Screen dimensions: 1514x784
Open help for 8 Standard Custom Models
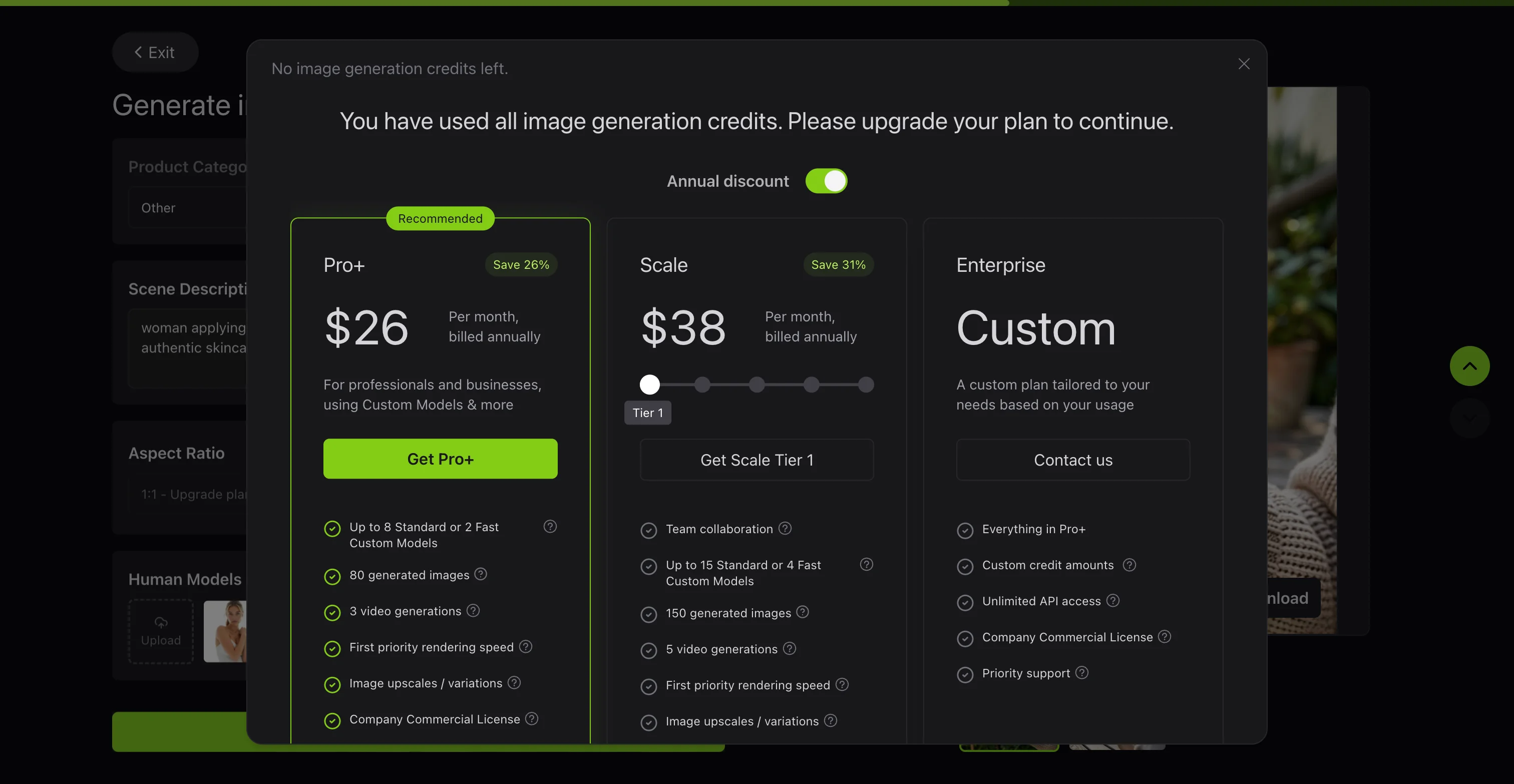[550, 526]
